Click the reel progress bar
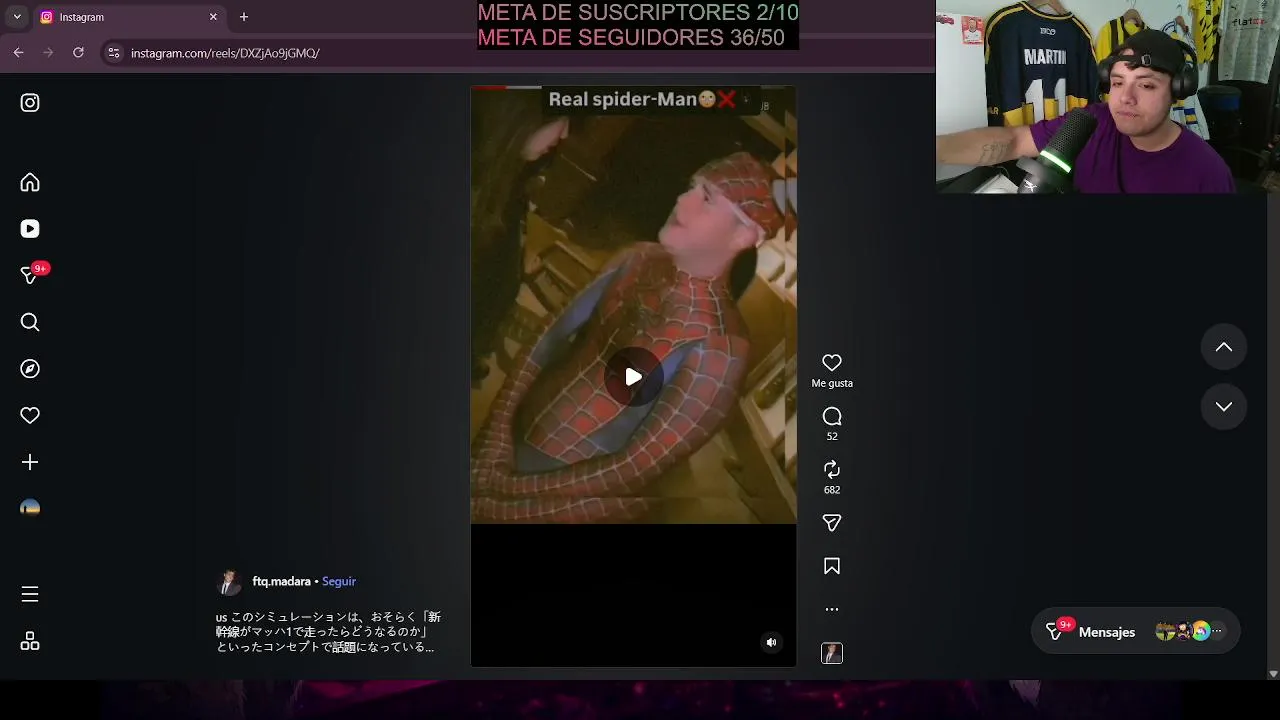The image size is (1280, 720). [633, 87]
